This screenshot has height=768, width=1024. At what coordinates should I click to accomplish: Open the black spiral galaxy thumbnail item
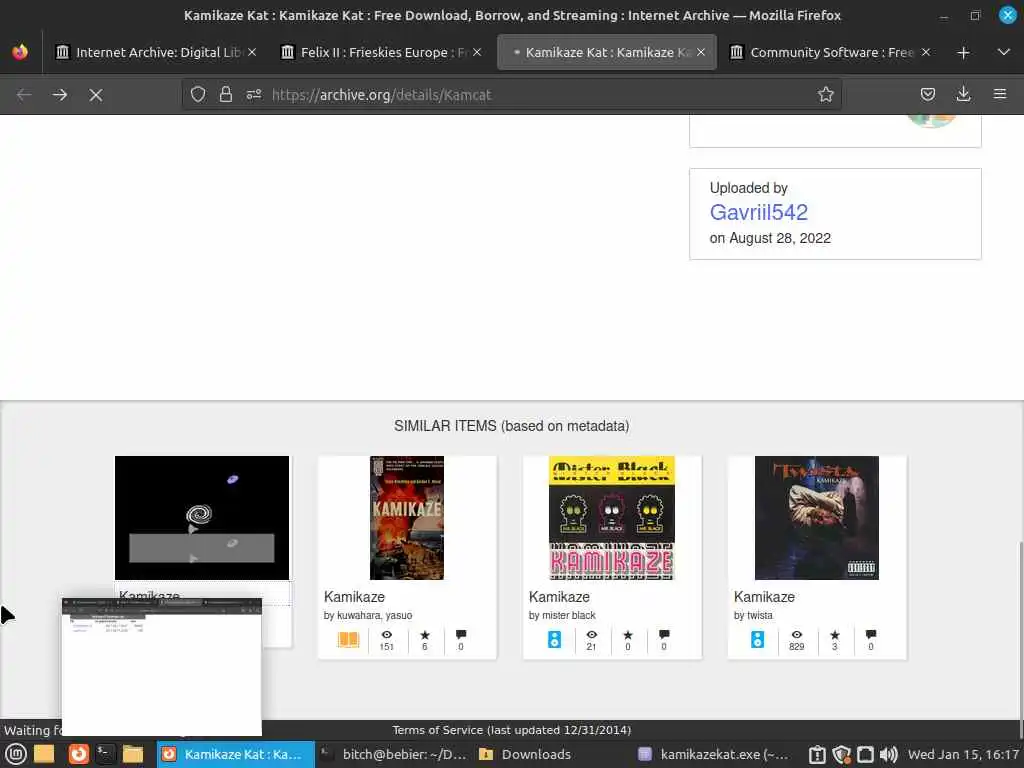(x=202, y=518)
